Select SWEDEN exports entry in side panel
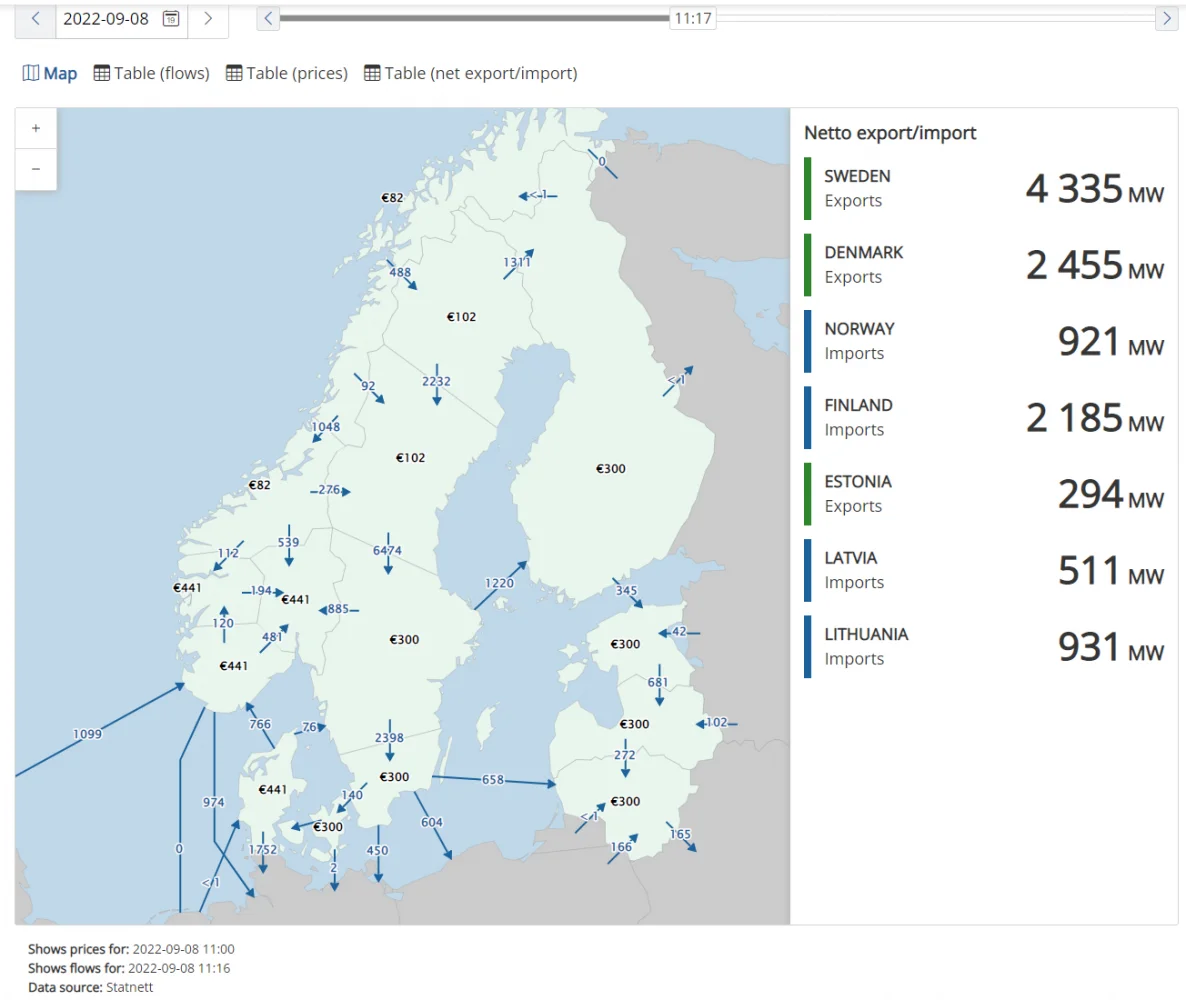Image resolution: width=1186 pixels, height=1000 pixels. pos(985,188)
